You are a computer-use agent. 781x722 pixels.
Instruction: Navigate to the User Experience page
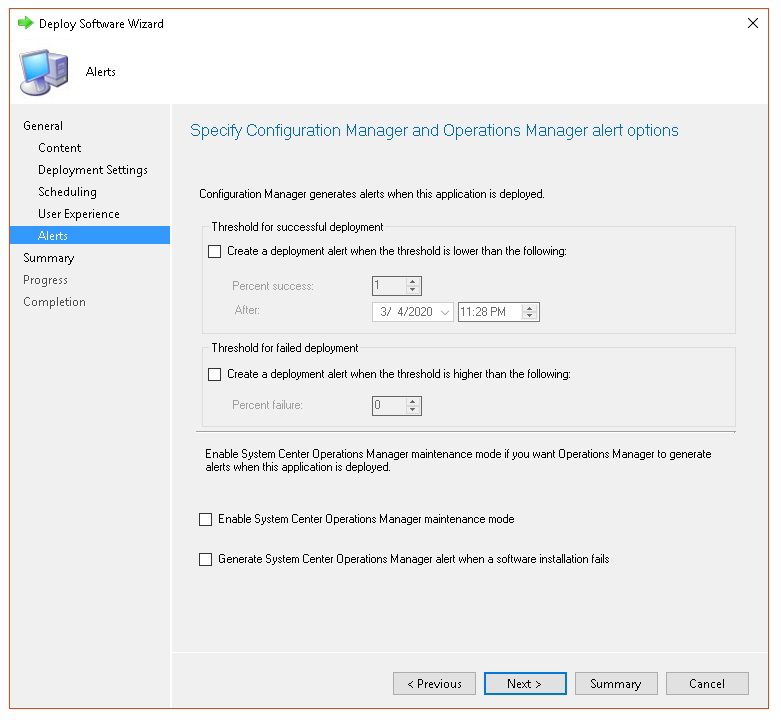coord(79,214)
